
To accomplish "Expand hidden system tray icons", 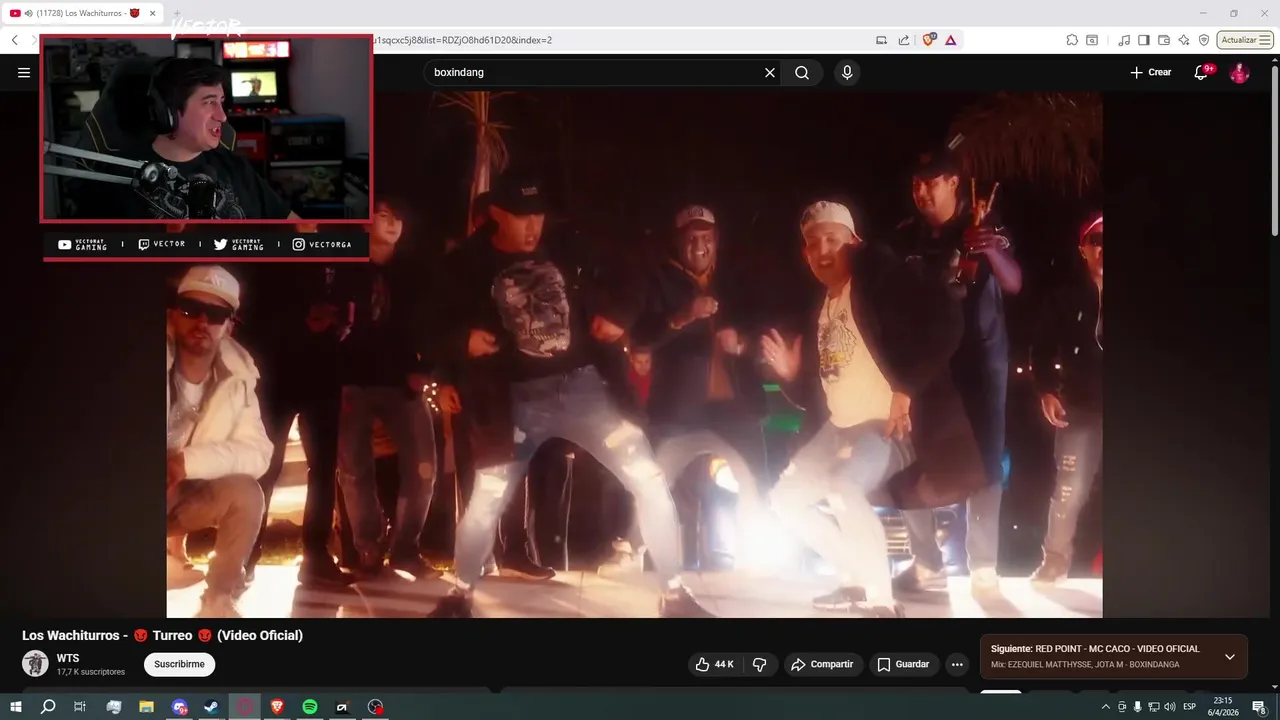I will point(1105,707).
